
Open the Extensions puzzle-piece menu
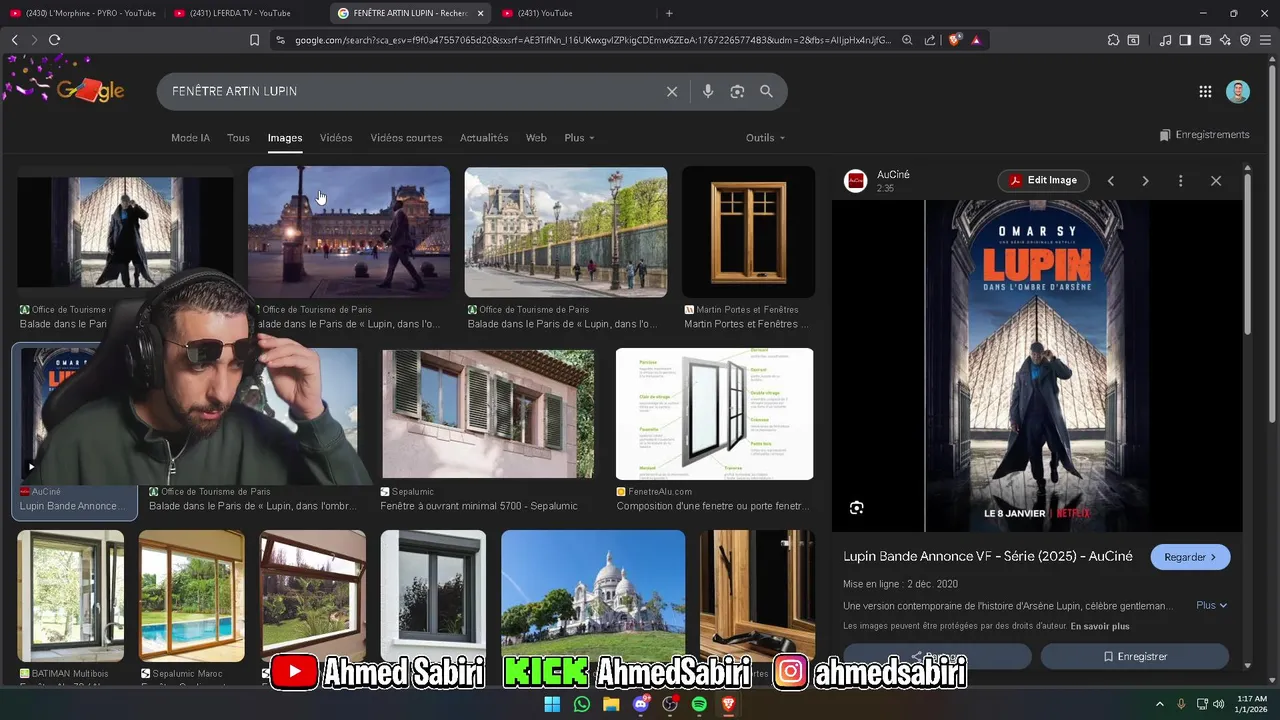1113,40
